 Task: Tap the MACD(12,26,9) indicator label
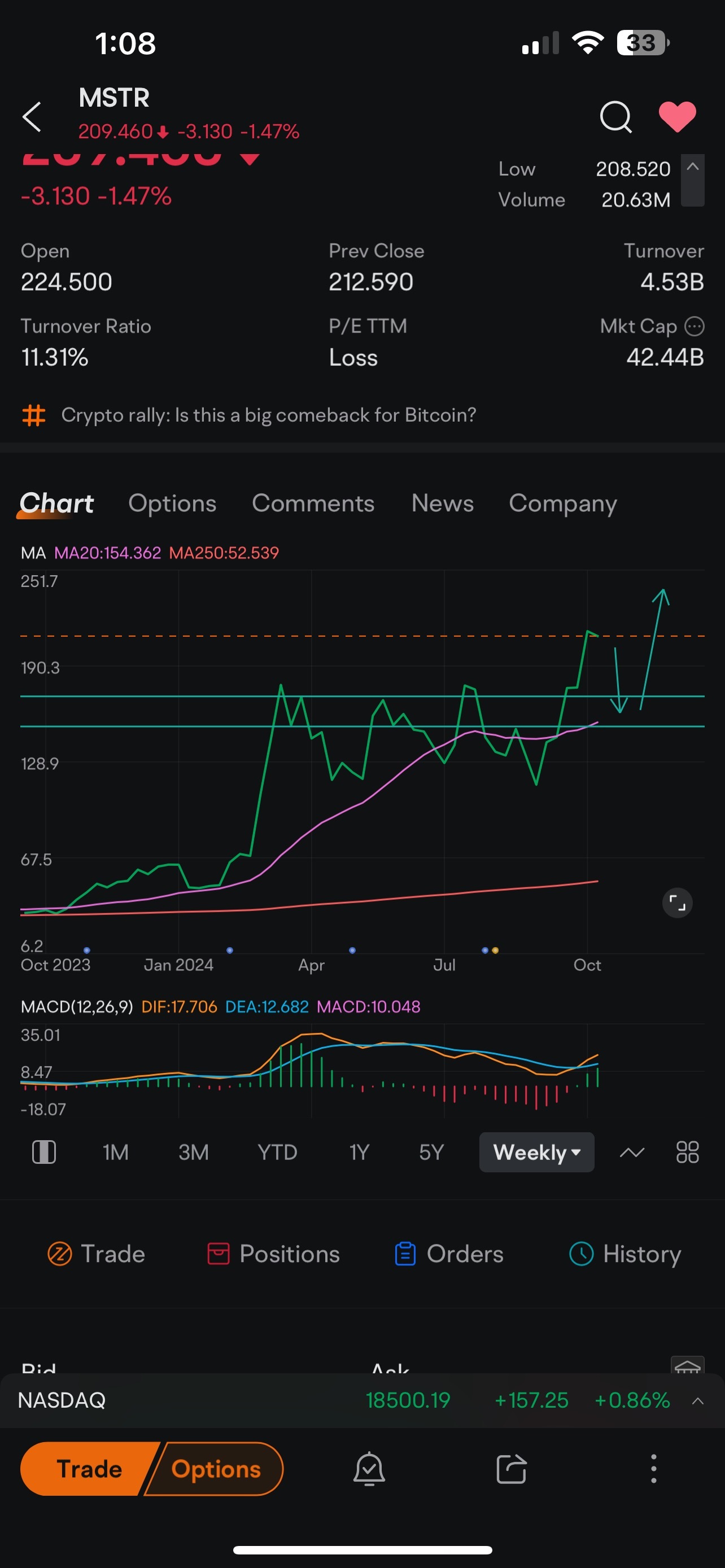[77, 1007]
